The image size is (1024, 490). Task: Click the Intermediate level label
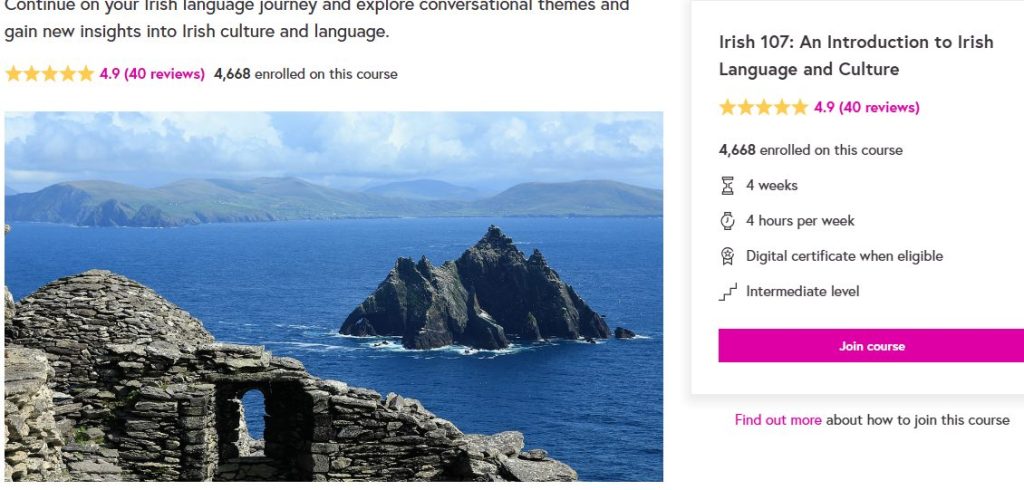click(x=802, y=292)
